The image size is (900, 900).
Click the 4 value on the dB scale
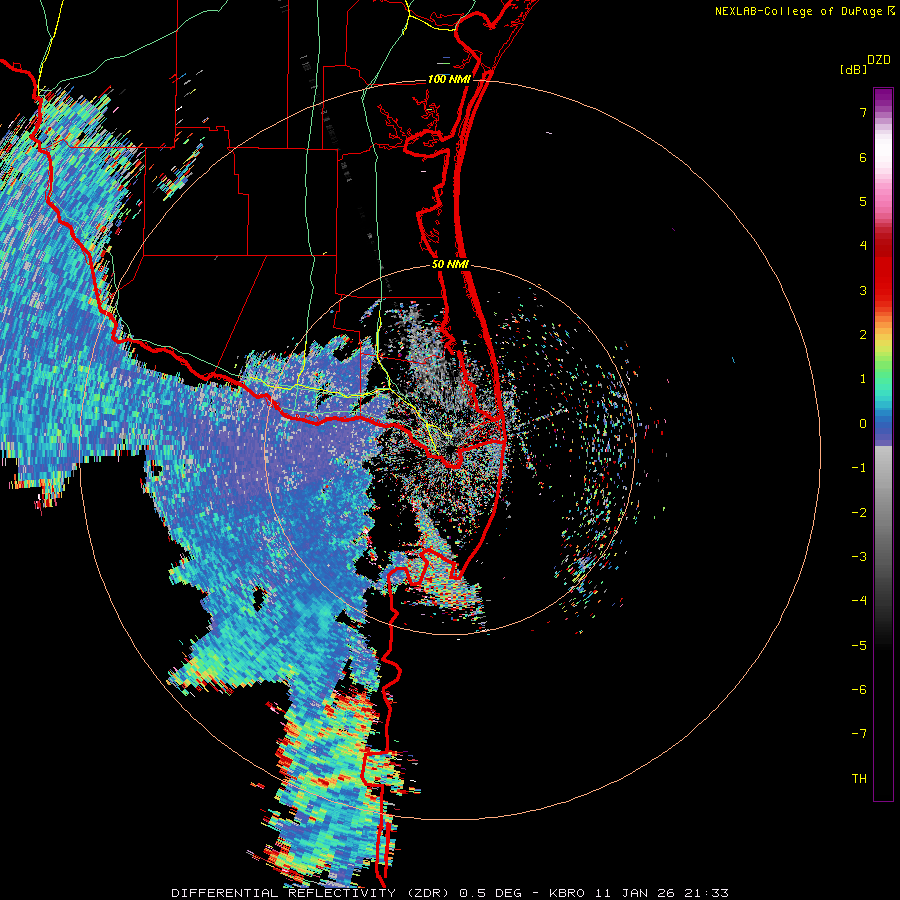(x=863, y=246)
